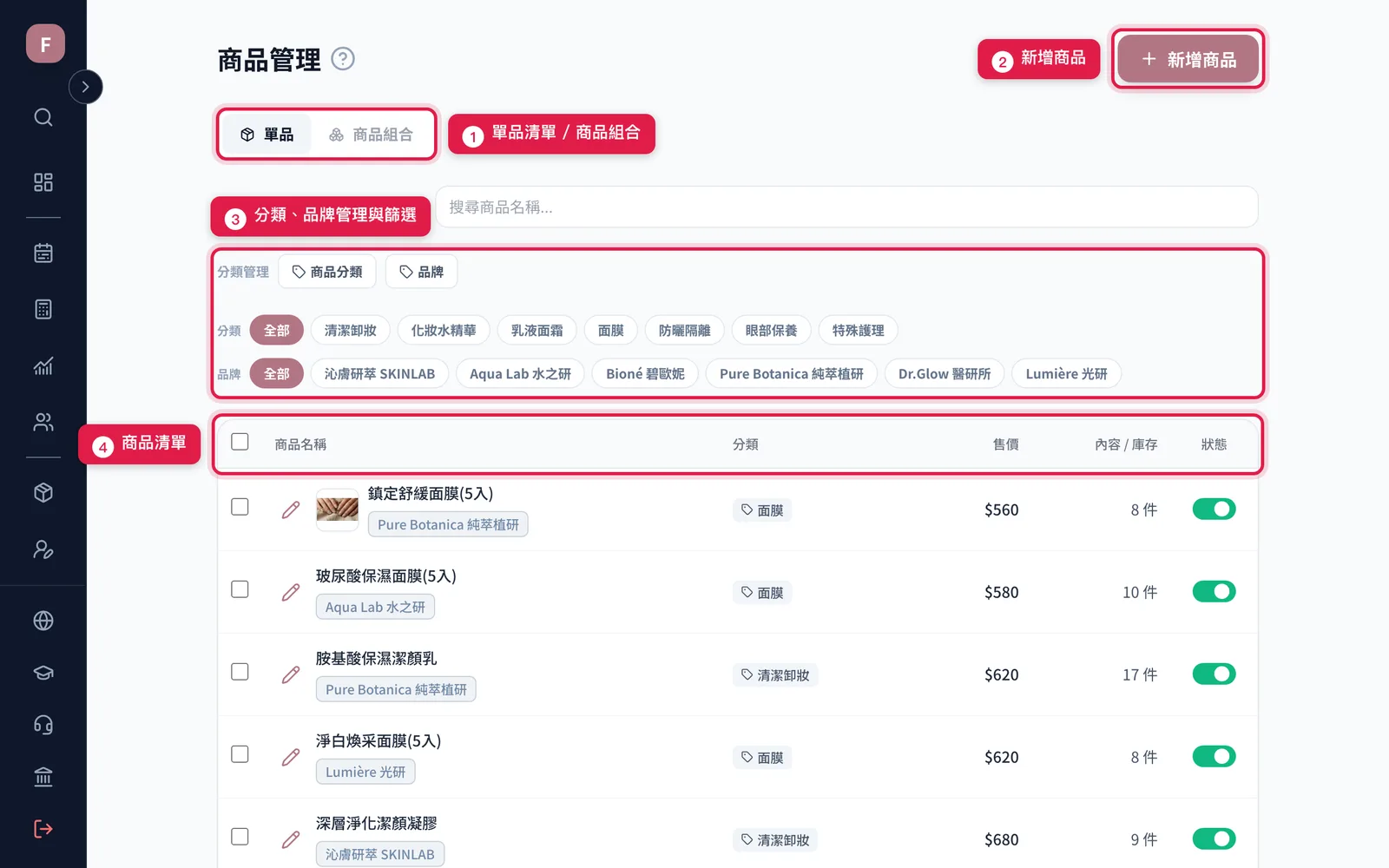Open the graduation cap tutorial icon
The width and height of the screenshot is (1389, 868).
[x=43, y=673]
